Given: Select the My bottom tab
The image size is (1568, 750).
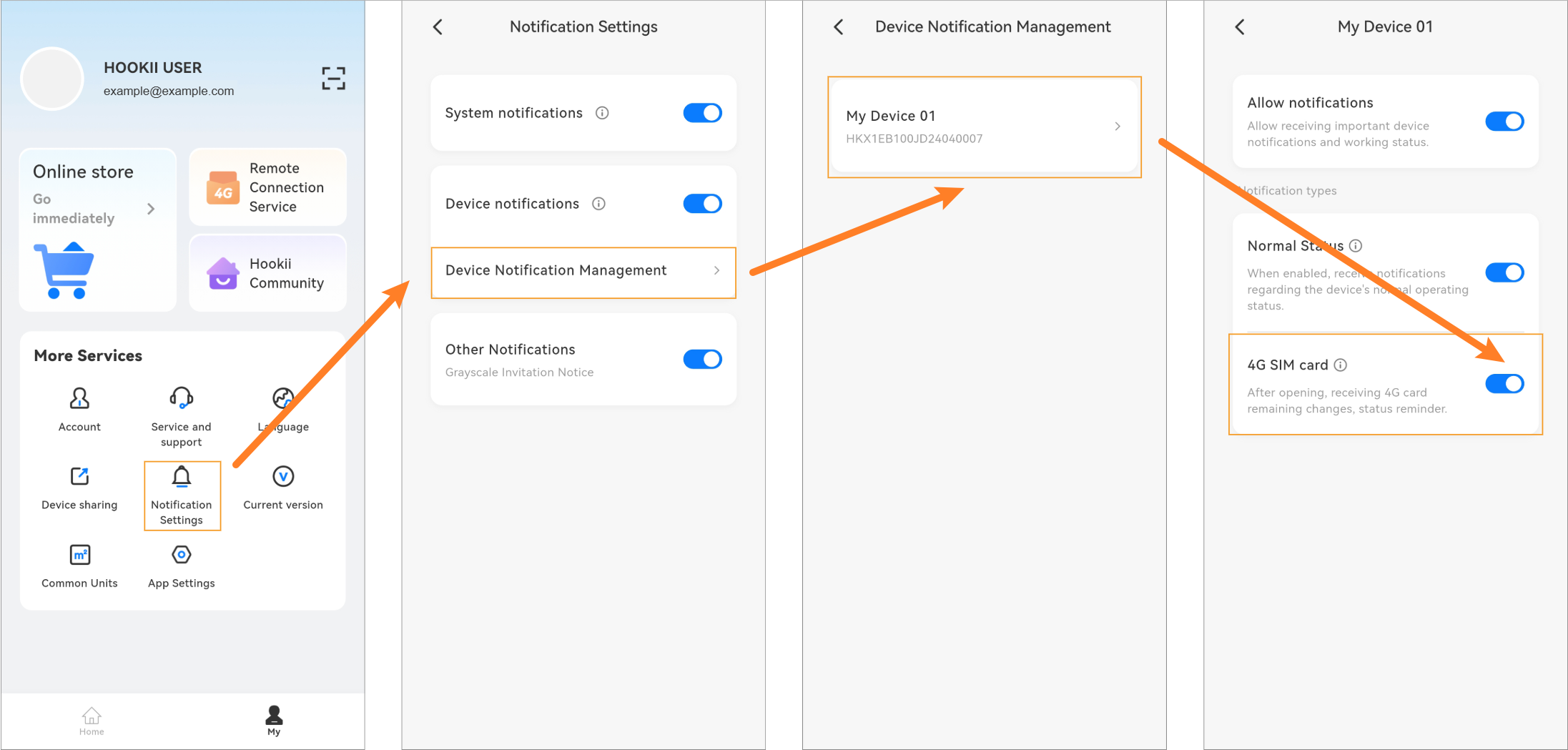Looking at the screenshot, I should (274, 721).
